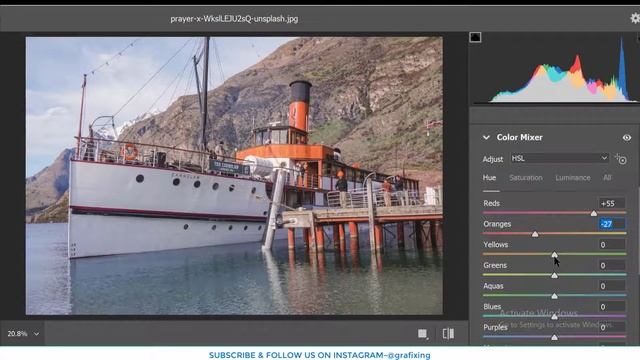Screen dimensions: 640x360
Task: Click the Reds hue slider handle
Action: pyautogui.click(x=594, y=213)
